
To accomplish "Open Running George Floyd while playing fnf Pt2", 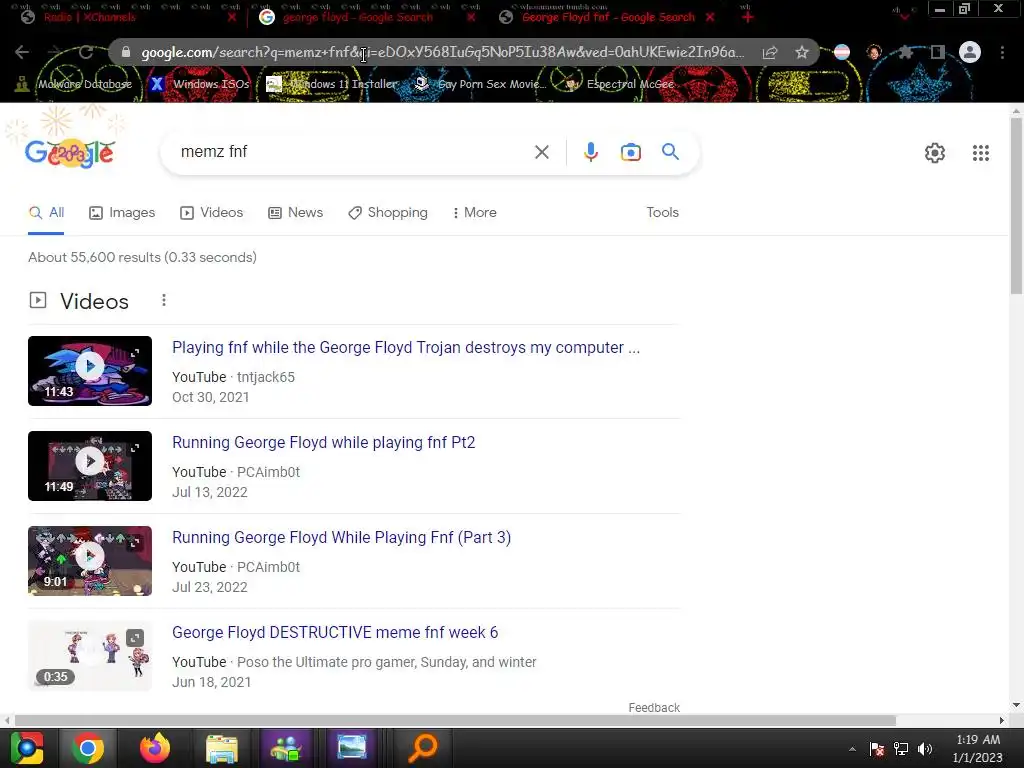I will coord(323,442).
